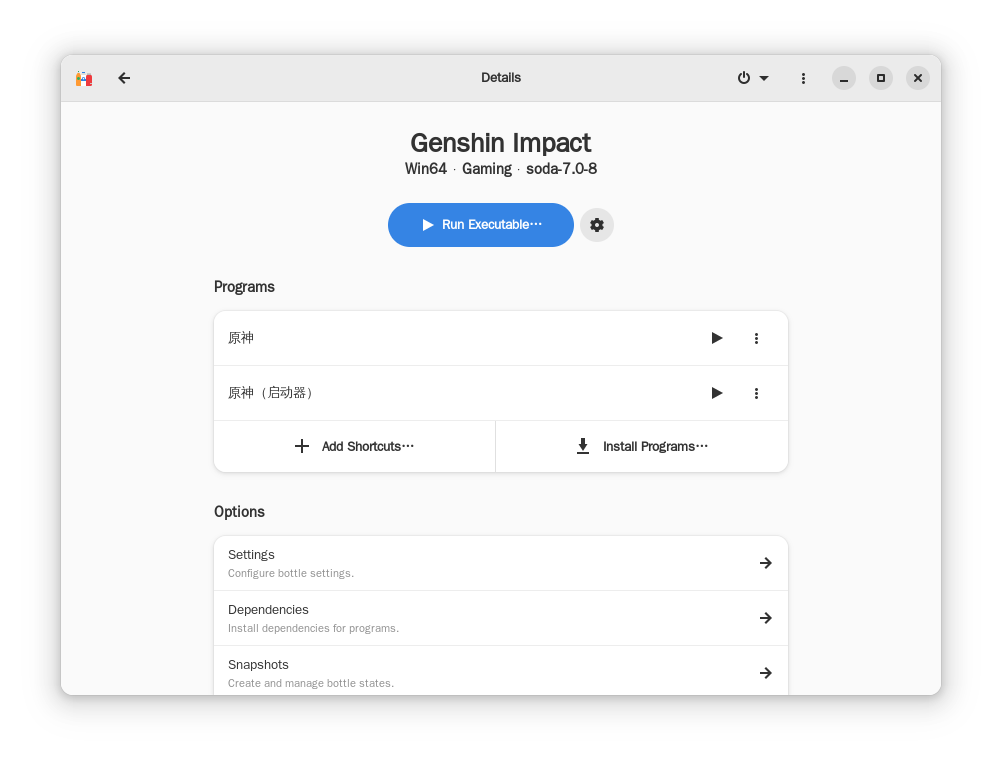Click the Gaming environment label
Viewport: 1002px width, 762px height.
point(487,169)
